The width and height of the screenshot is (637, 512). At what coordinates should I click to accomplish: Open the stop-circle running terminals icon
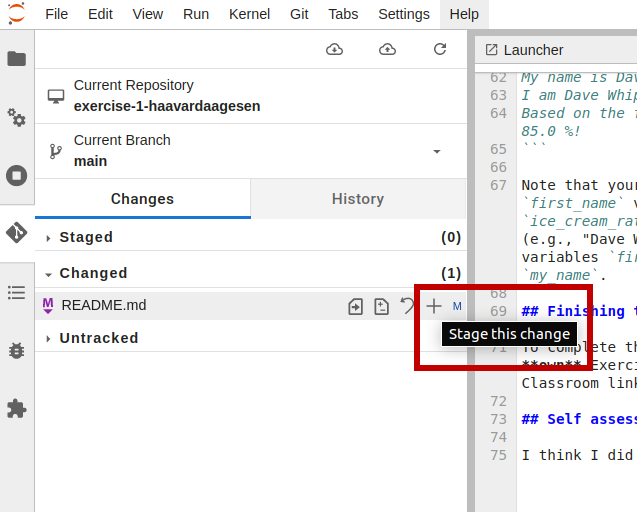[17, 176]
